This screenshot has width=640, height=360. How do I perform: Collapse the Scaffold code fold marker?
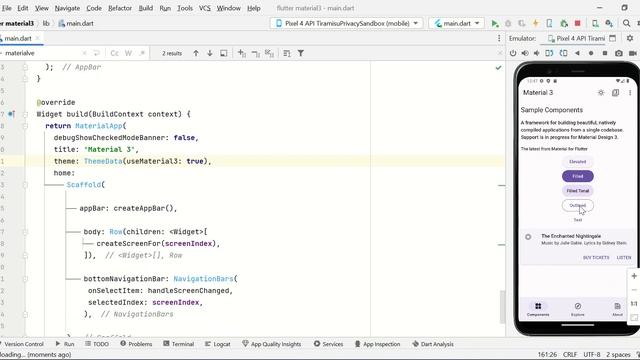[25, 185]
